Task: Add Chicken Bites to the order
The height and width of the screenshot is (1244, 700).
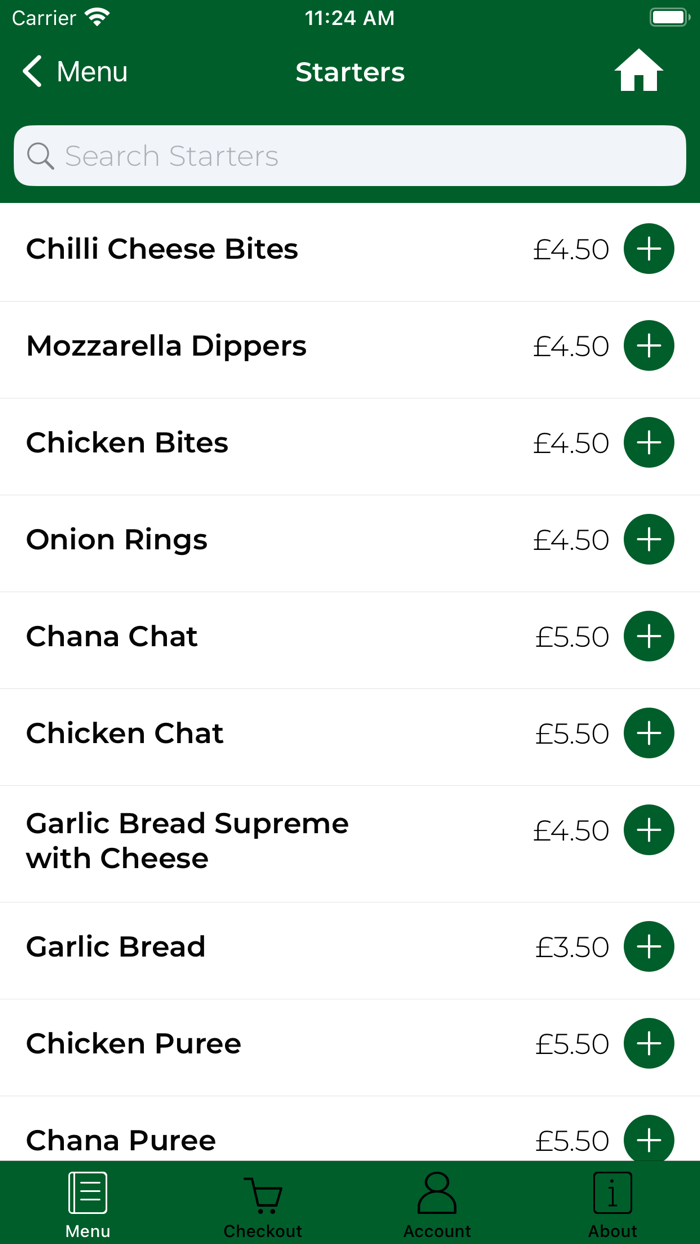Action: tap(648, 442)
